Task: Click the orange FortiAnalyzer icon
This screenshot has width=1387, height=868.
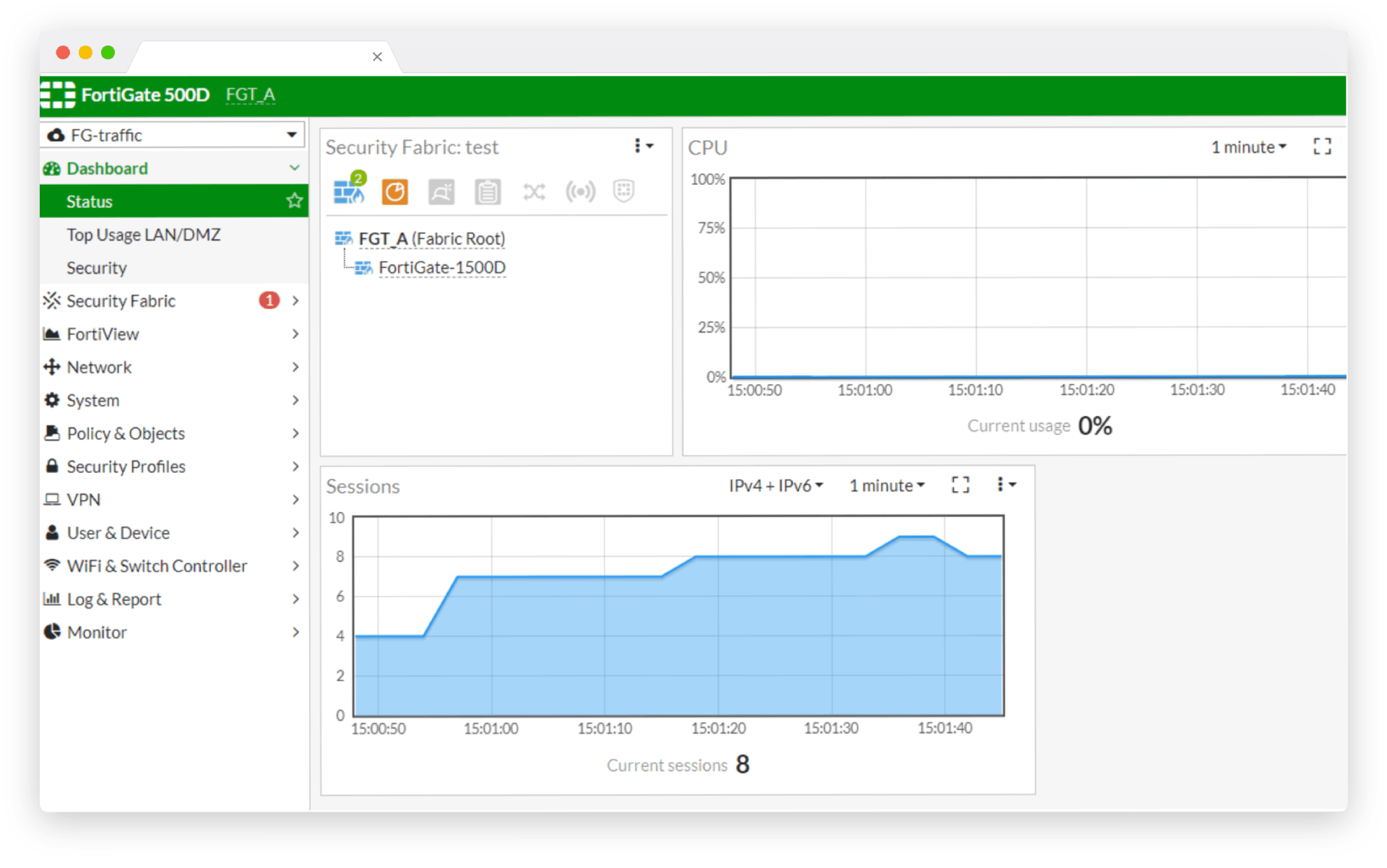Action: pos(395,192)
